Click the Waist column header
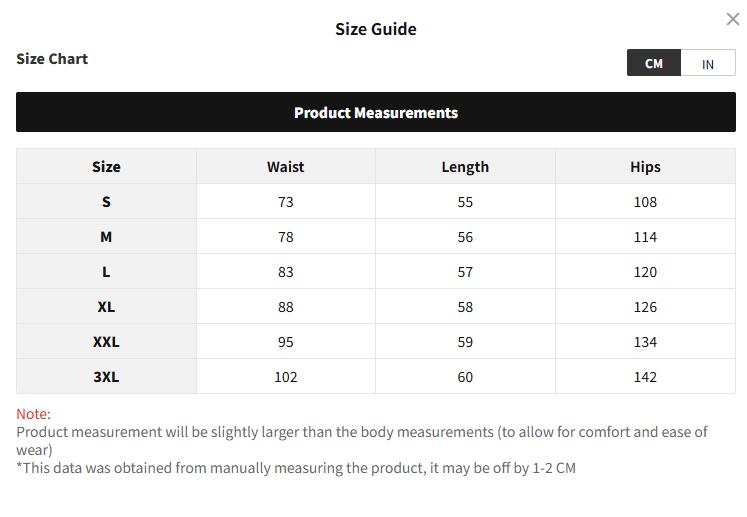The image size is (747, 517). point(285,166)
